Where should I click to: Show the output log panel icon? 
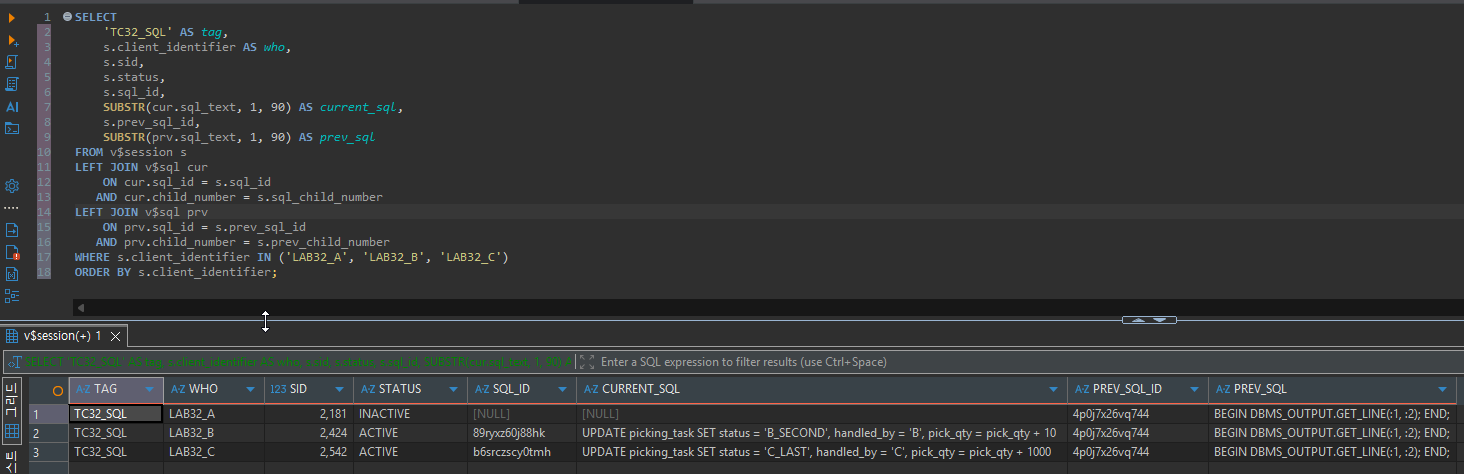click(x=13, y=230)
